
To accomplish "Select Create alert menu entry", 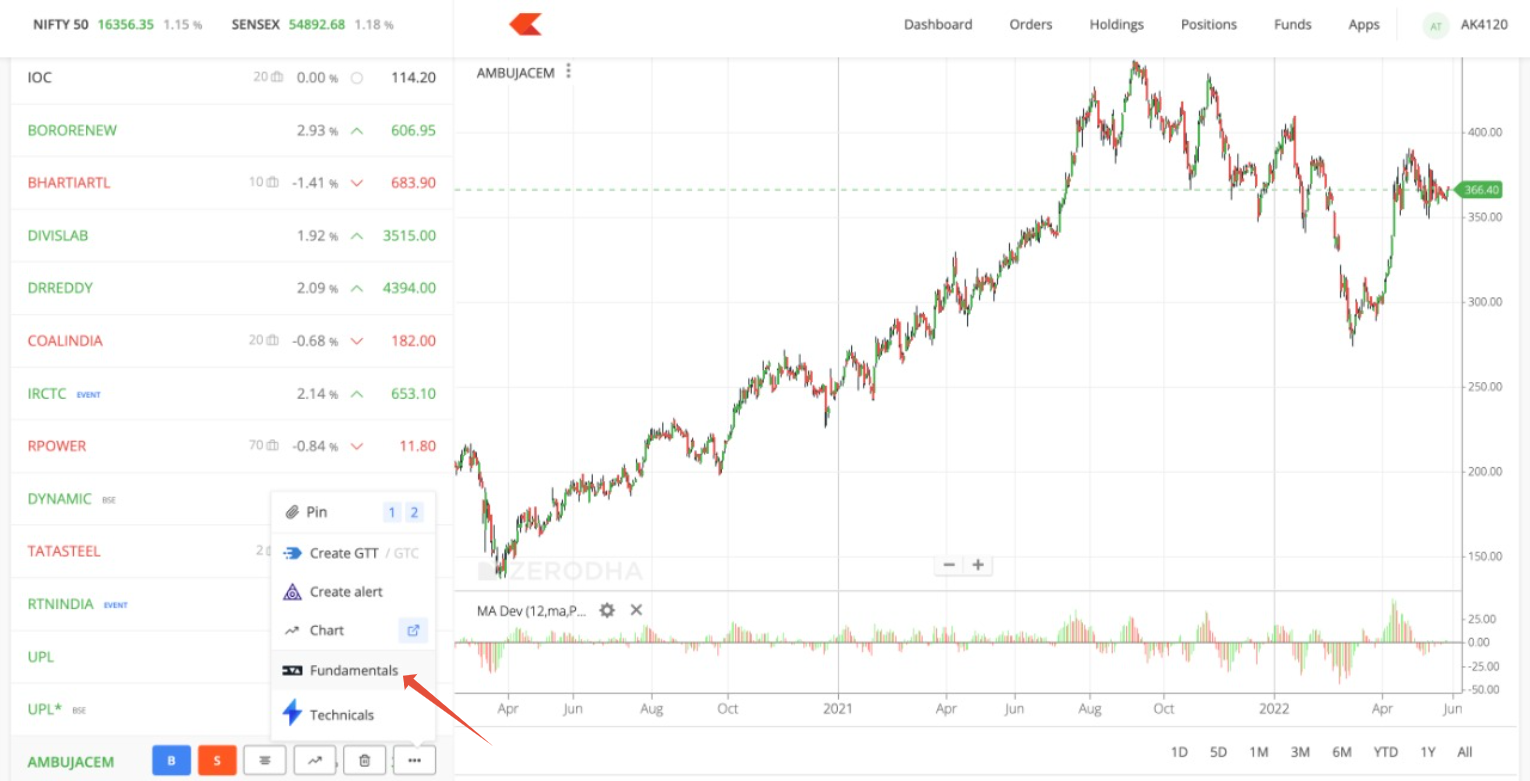I will pos(353,592).
